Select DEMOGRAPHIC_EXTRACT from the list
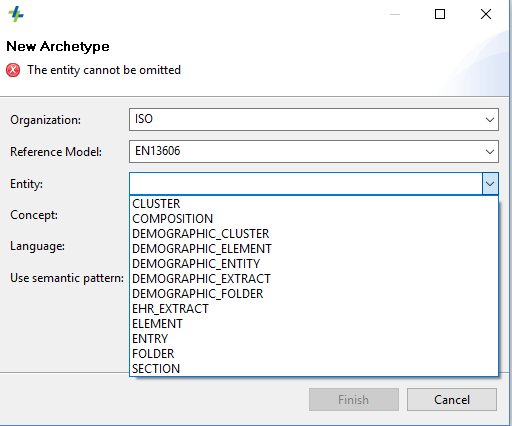This screenshot has width=512, height=426. pos(314,279)
